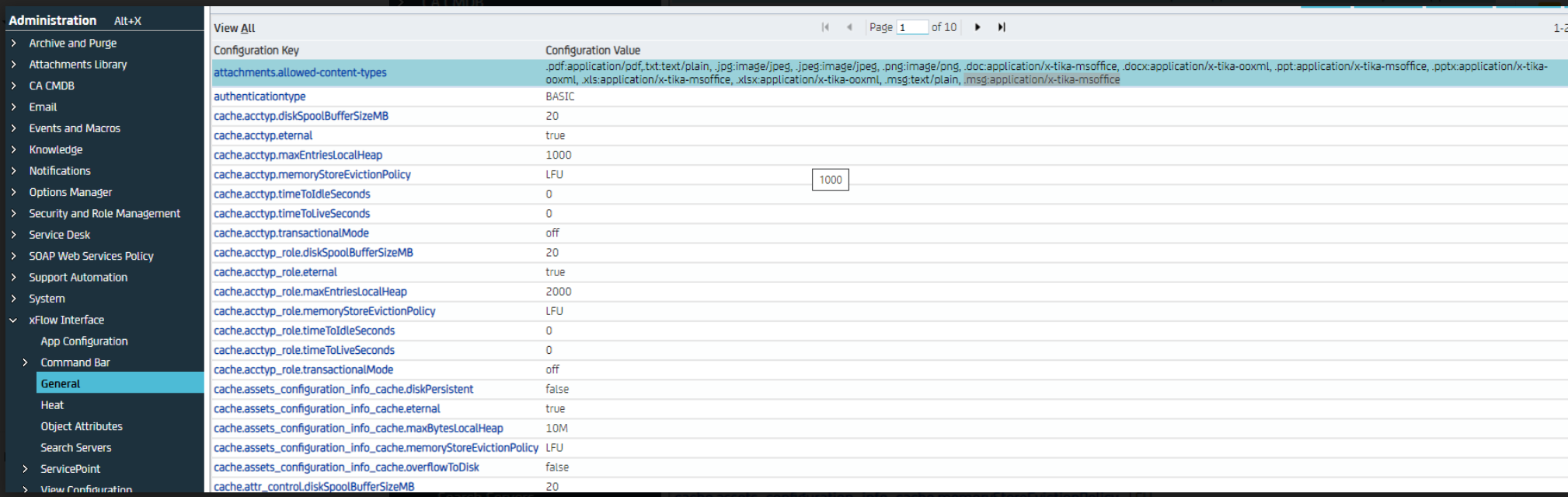Screen dimensions: 1568x497
Task: Expand Email node
Action: click(x=13, y=107)
